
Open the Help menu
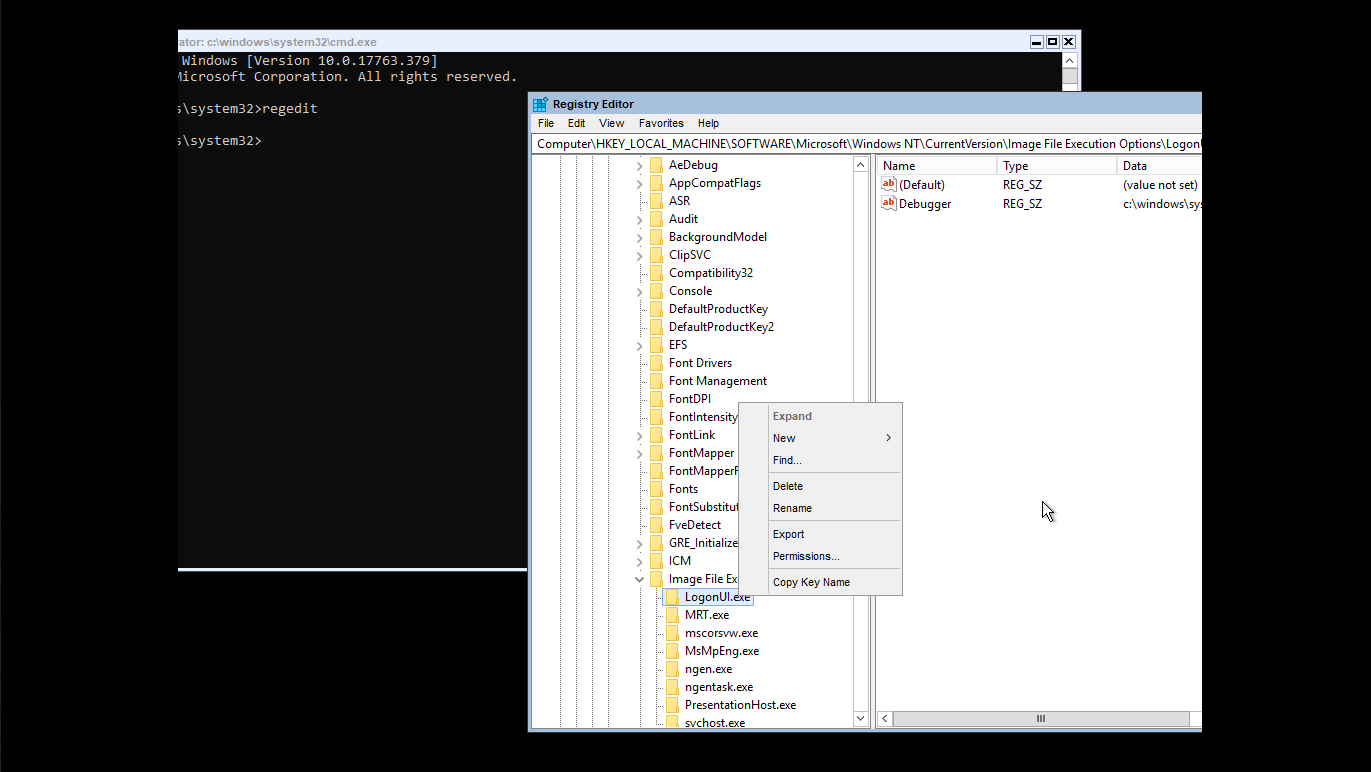coord(708,123)
